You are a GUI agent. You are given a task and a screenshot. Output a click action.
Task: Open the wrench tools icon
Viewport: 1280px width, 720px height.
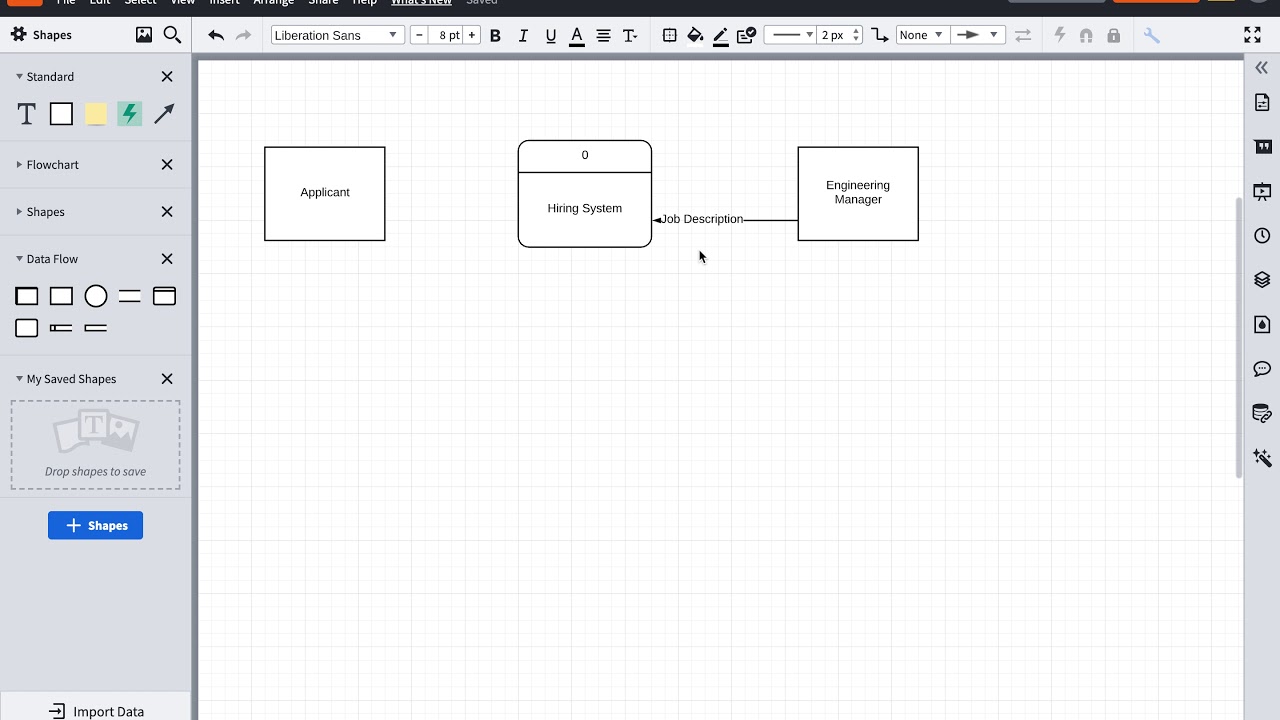(x=1152, y=35)
